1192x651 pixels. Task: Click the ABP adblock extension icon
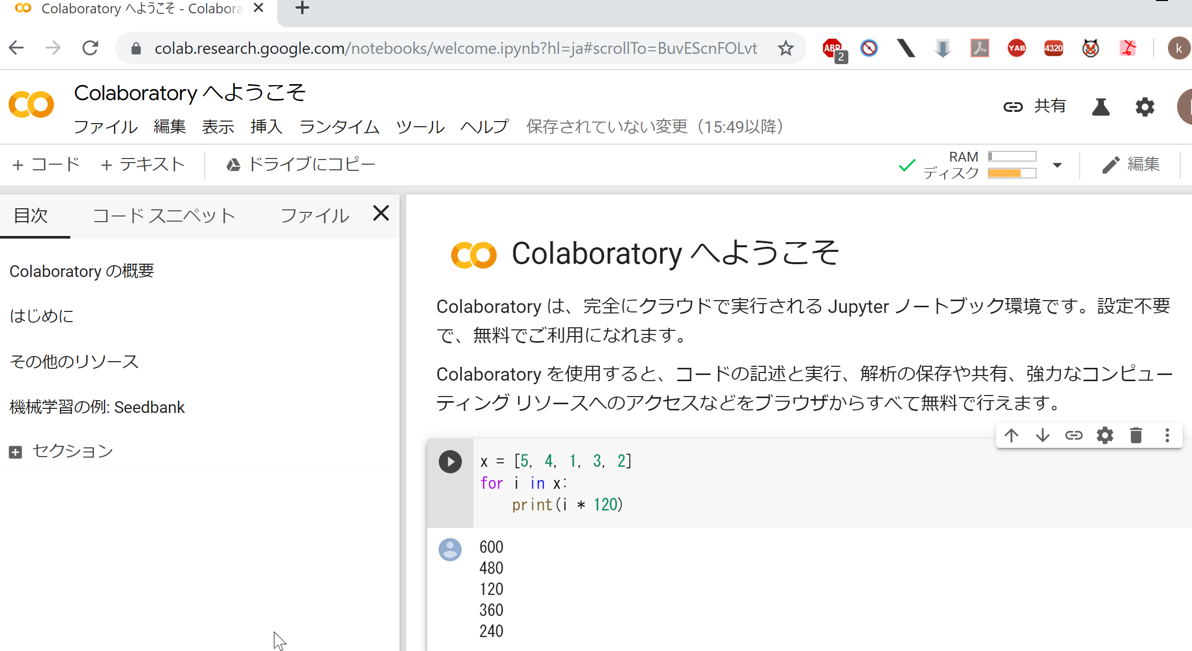click(834, 49)
